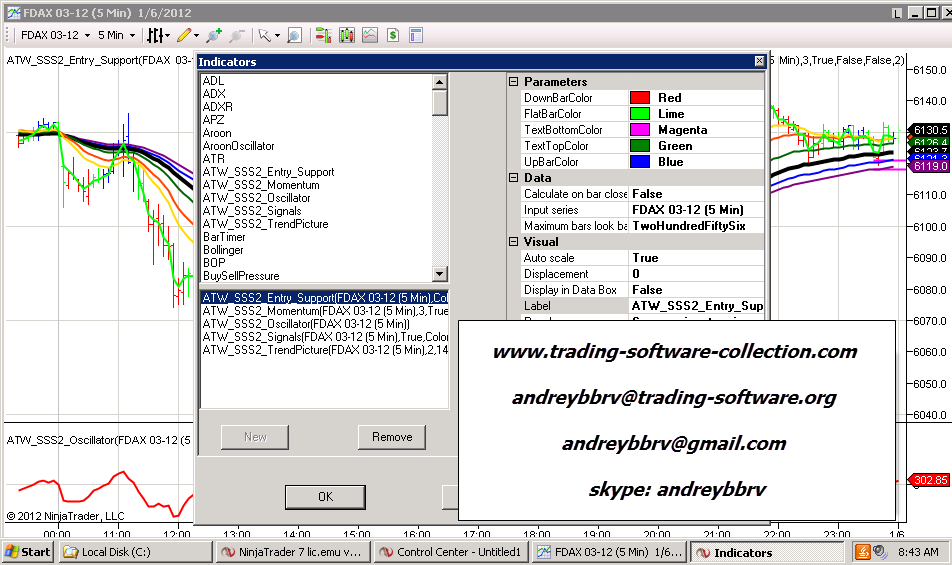Screen dimensions: 952x565
Task: Open the chart properties icon
Action: tap(416, 35)
